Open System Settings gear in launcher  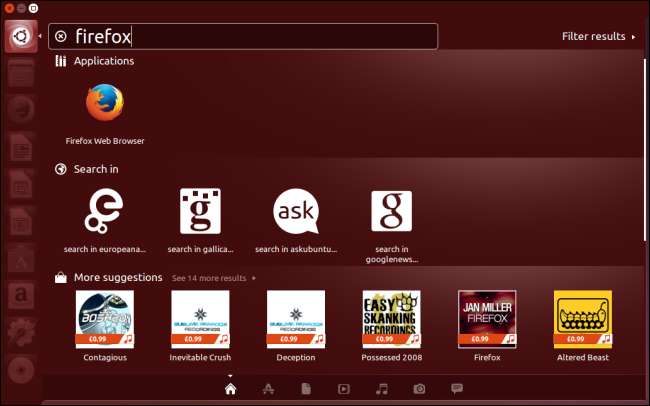(x=21, y=332)
